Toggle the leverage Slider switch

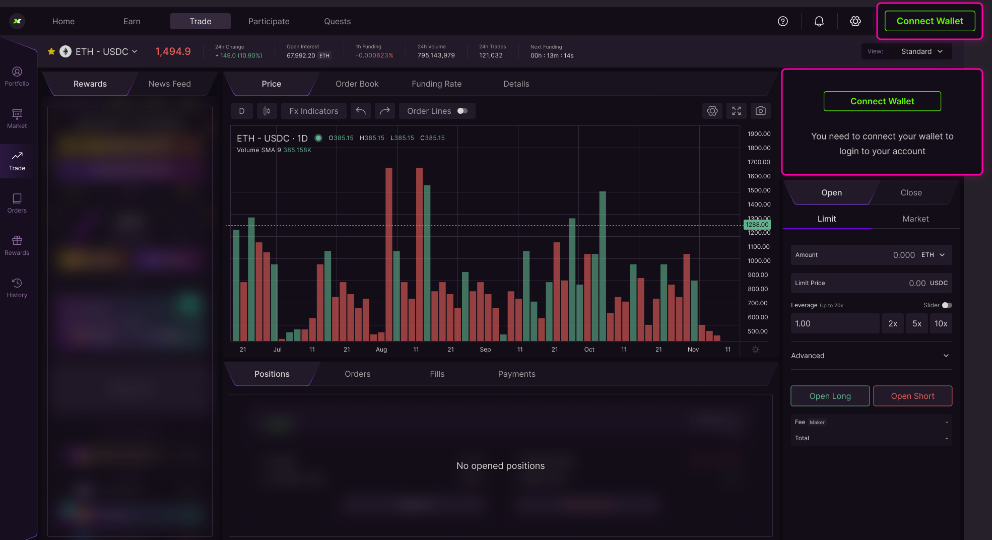pyautogui.click(x=946, y=305)
